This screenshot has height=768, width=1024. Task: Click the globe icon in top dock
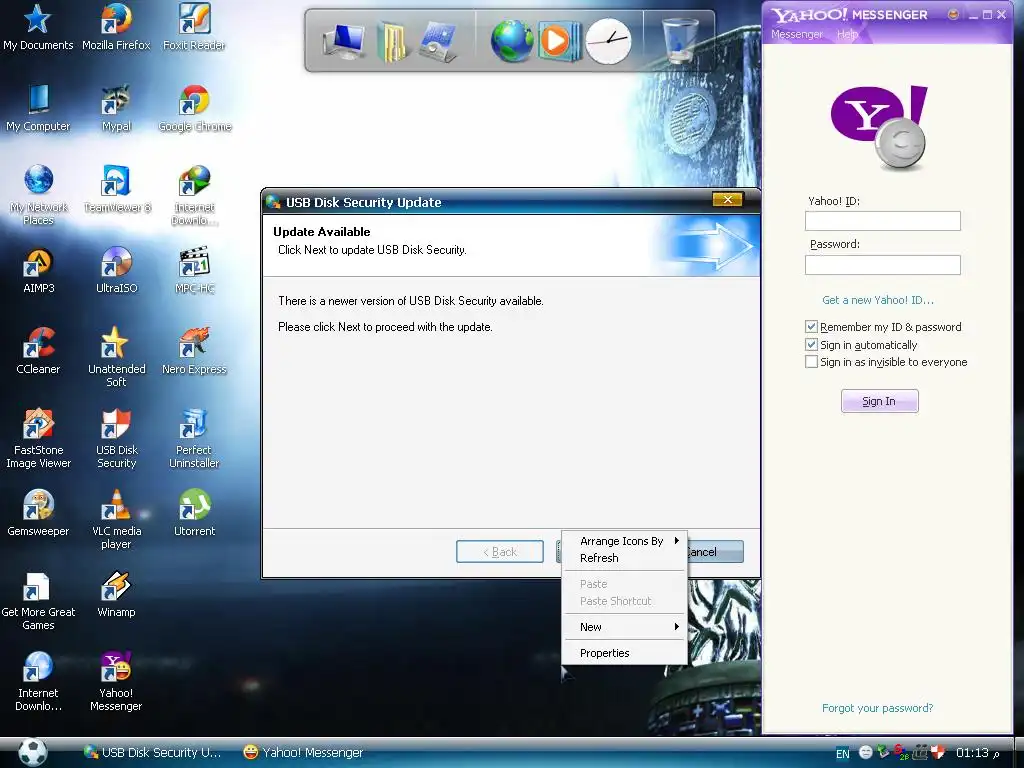click(x=512, y=40)
